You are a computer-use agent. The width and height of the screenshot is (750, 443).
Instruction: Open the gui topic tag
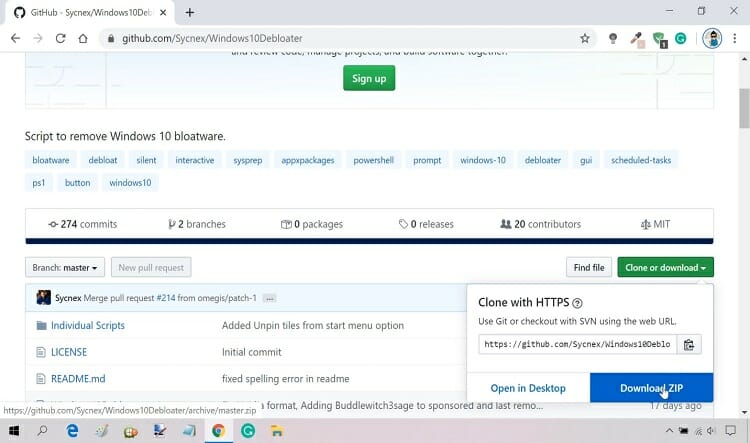point(586,160)
